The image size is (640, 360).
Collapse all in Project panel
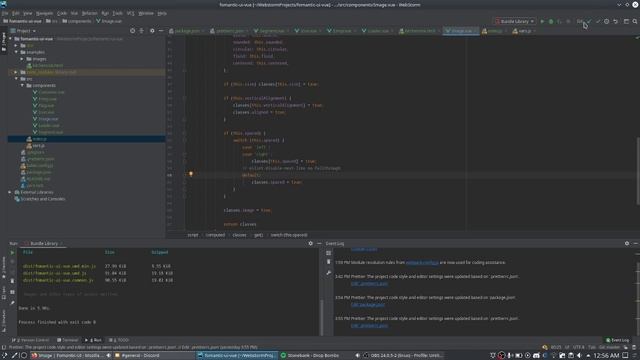click(x=142, y=31)
